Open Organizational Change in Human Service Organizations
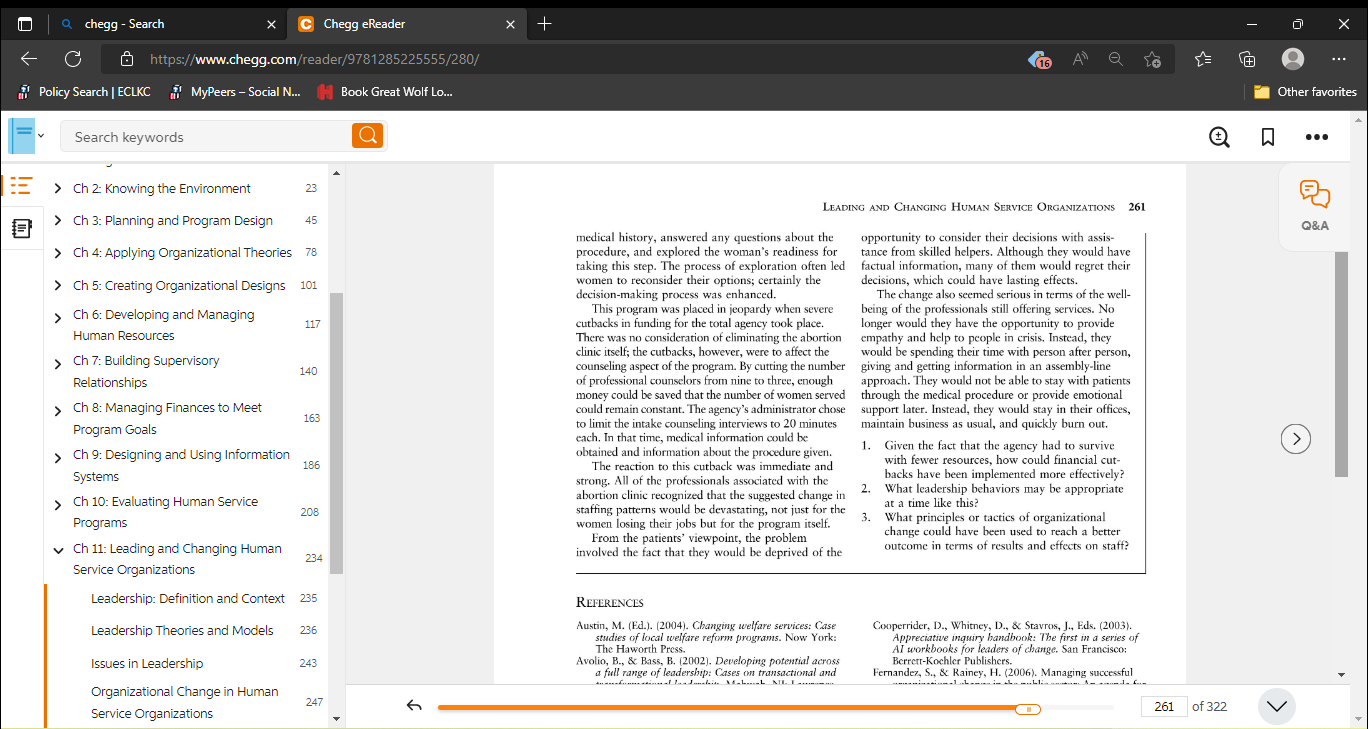 (185, 703)
